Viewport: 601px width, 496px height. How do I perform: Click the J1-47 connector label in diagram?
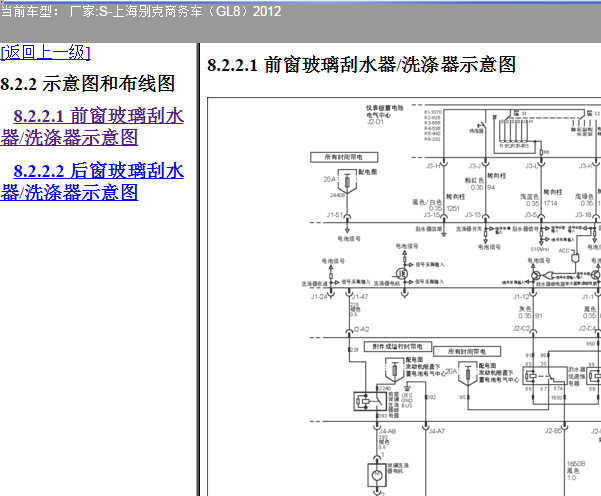[x=360, y=296]
